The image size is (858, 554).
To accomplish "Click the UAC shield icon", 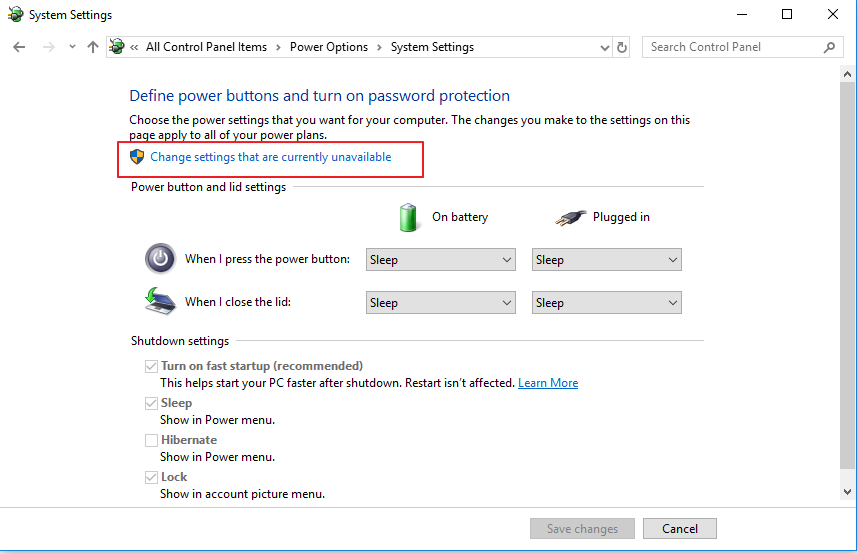I will 138,157.
